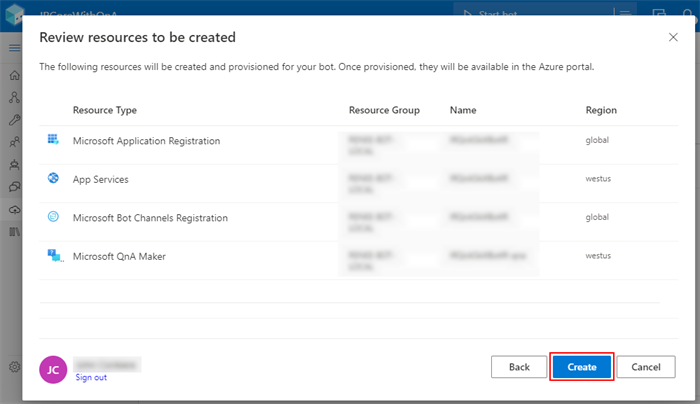Select the Microsoft QnA Maker row label

(119, 256)
